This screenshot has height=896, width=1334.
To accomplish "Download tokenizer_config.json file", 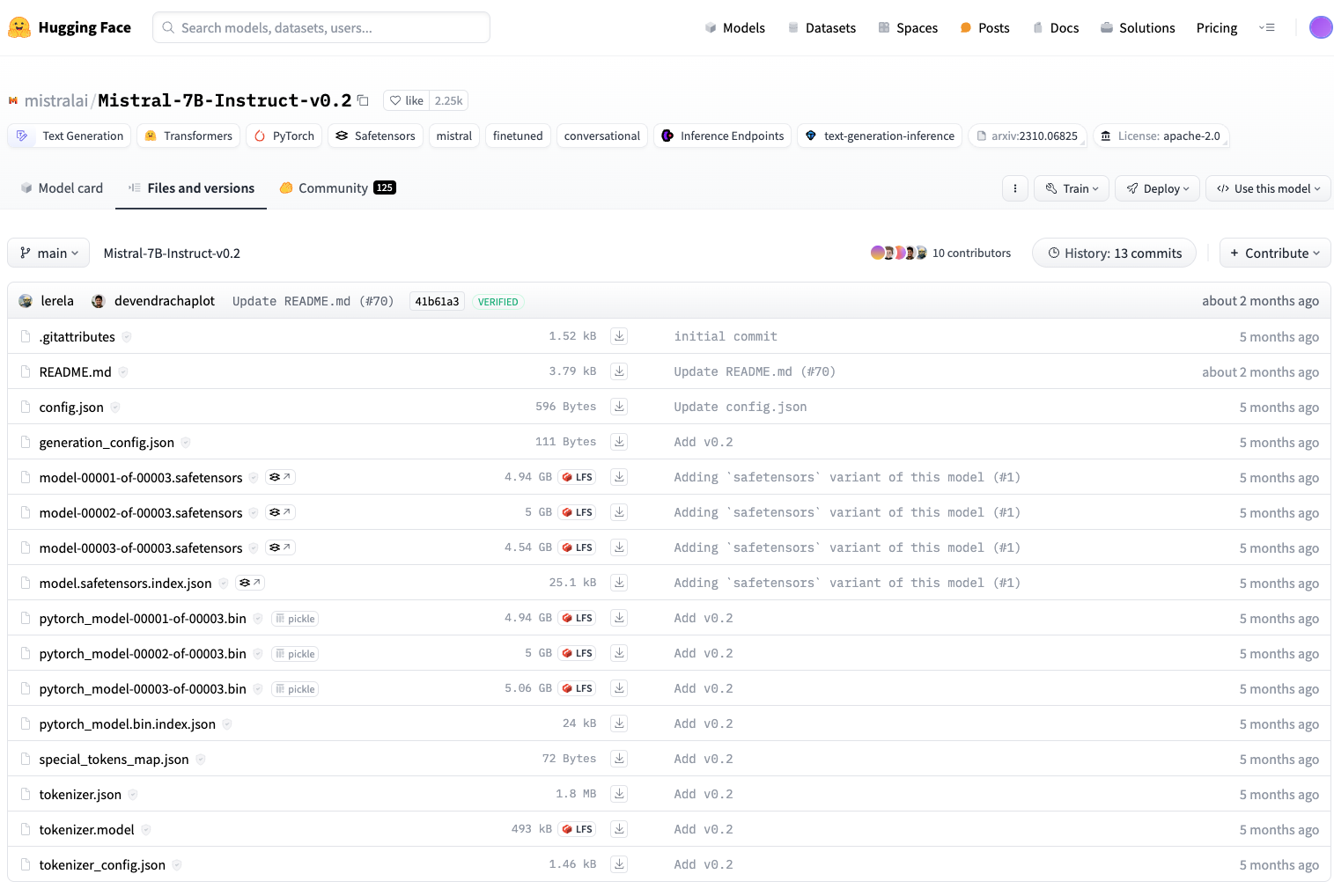I will point(619,864).
